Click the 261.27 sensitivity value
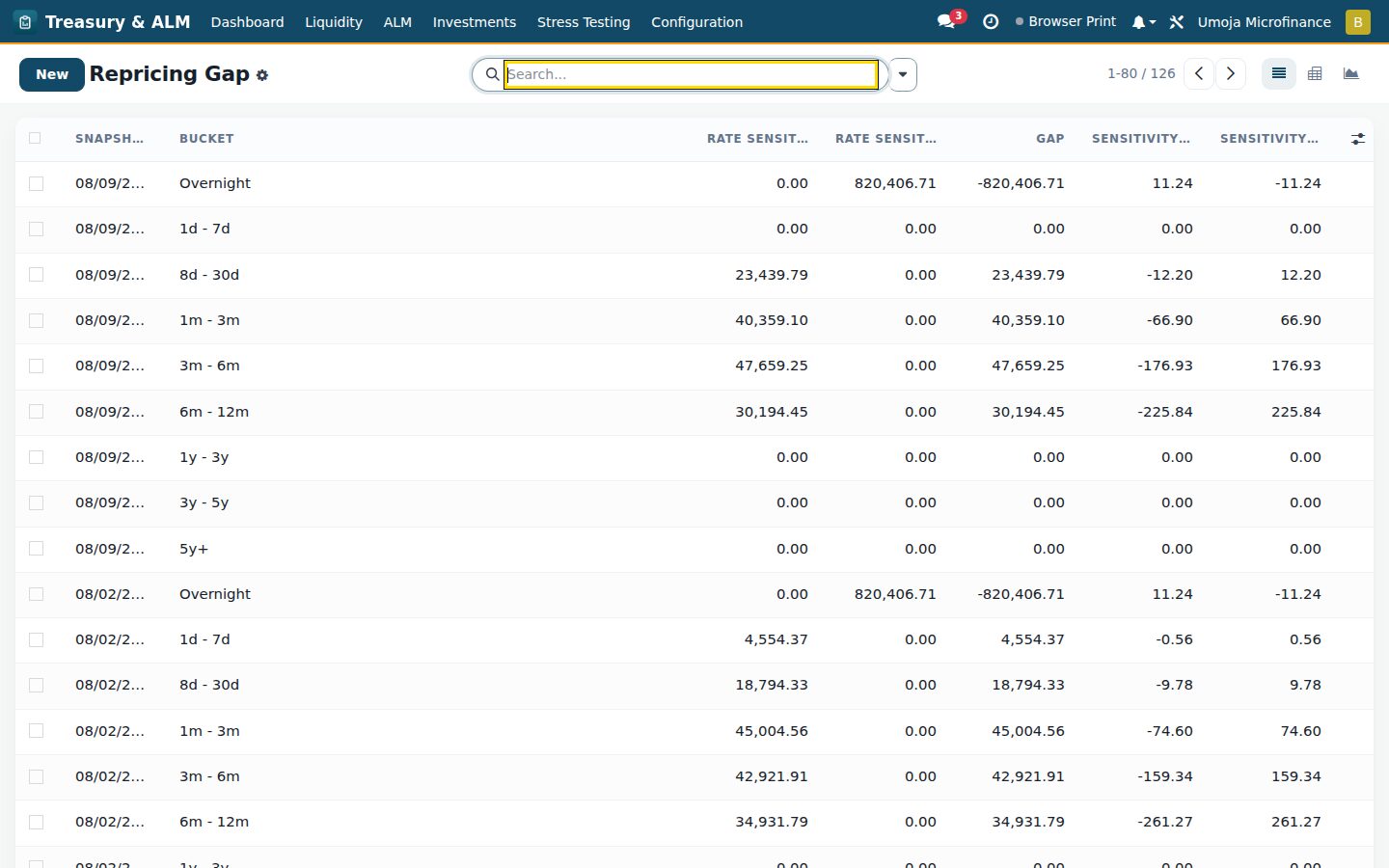Viewport: 1389px width, 868px height. [1296, 822]
